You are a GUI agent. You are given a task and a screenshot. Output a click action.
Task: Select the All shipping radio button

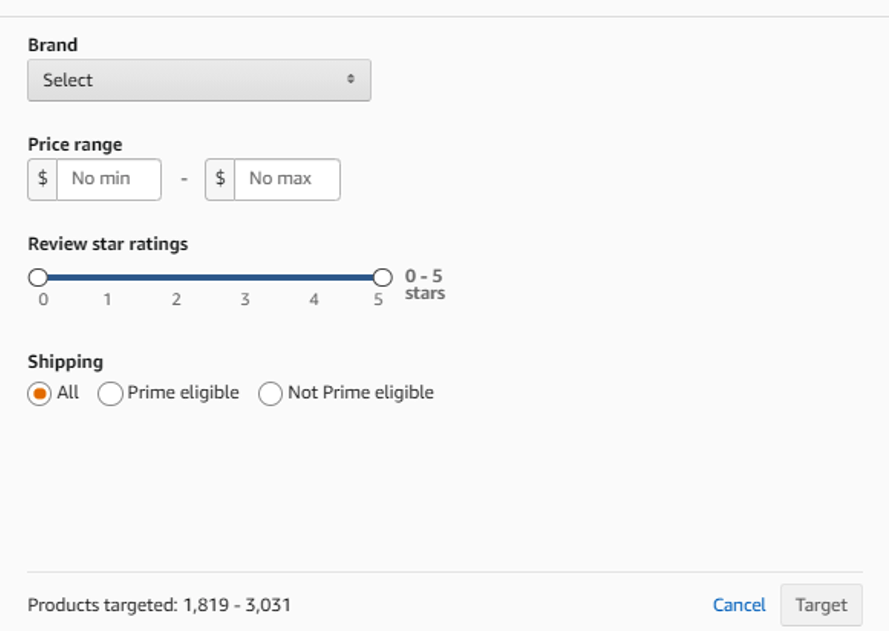pyautogui.click(x=39, y=392)
